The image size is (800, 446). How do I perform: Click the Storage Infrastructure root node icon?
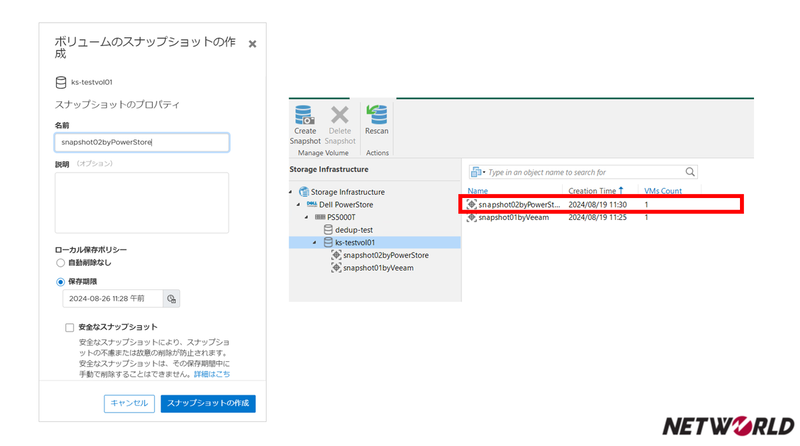pos(304,192)
